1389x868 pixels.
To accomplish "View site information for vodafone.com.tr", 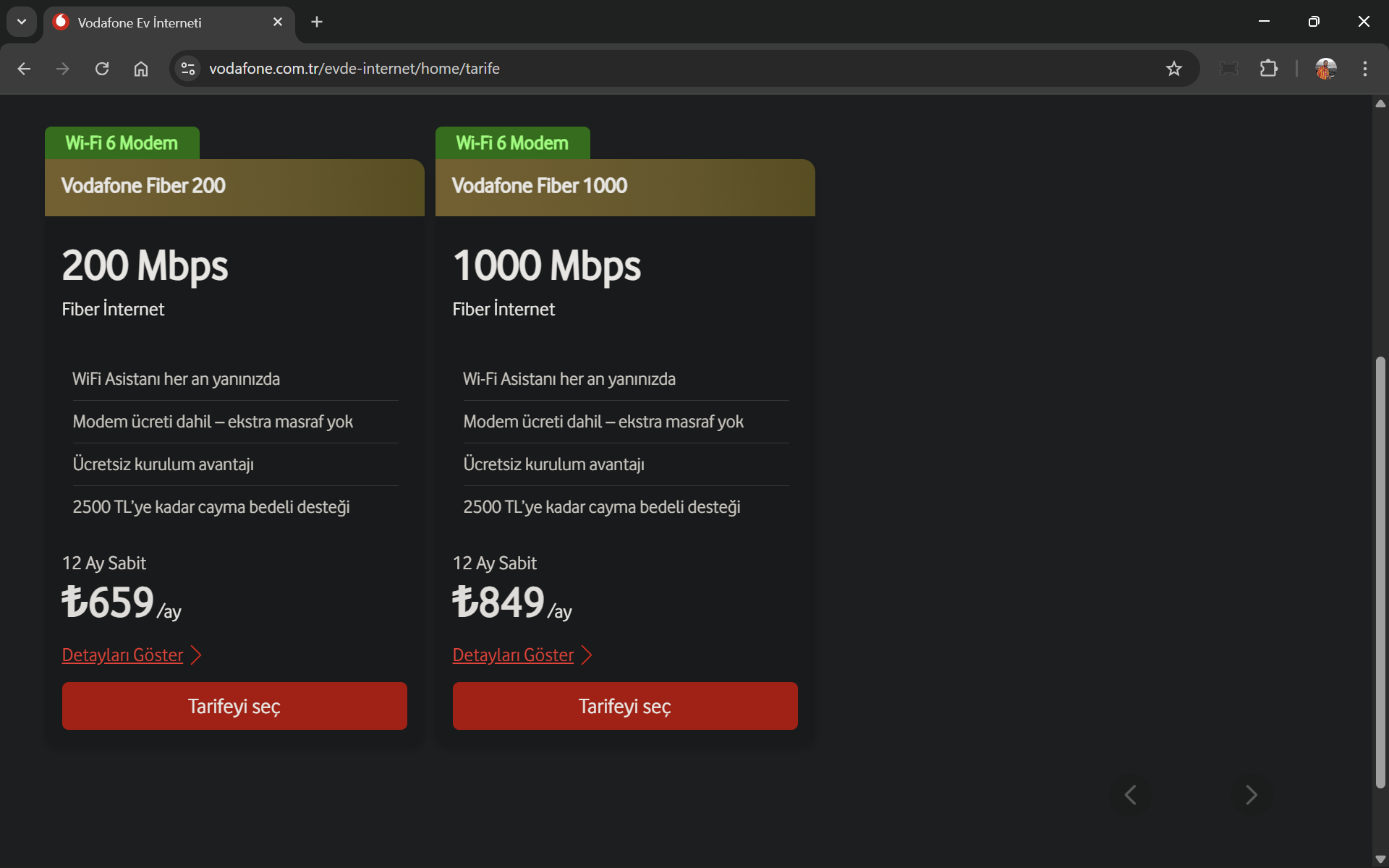I will tap(188, 69).
